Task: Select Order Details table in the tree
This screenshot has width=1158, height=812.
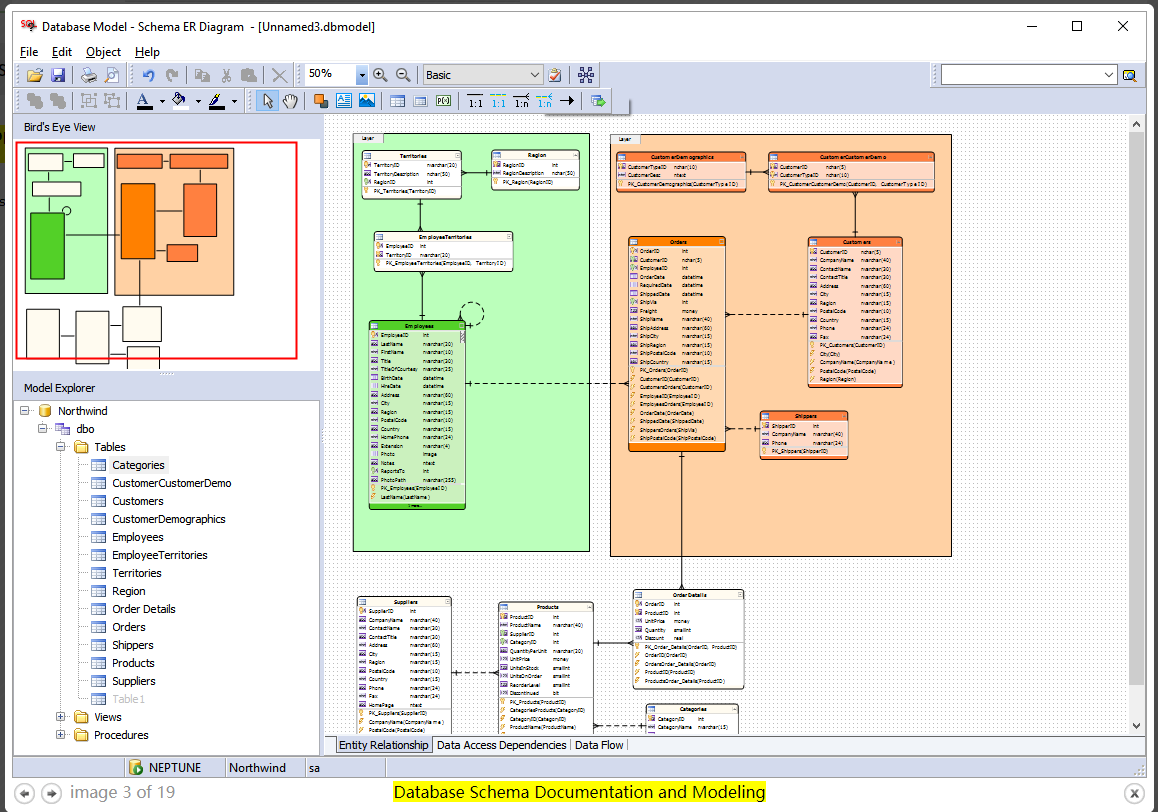Action: click(x=143, y=609)
